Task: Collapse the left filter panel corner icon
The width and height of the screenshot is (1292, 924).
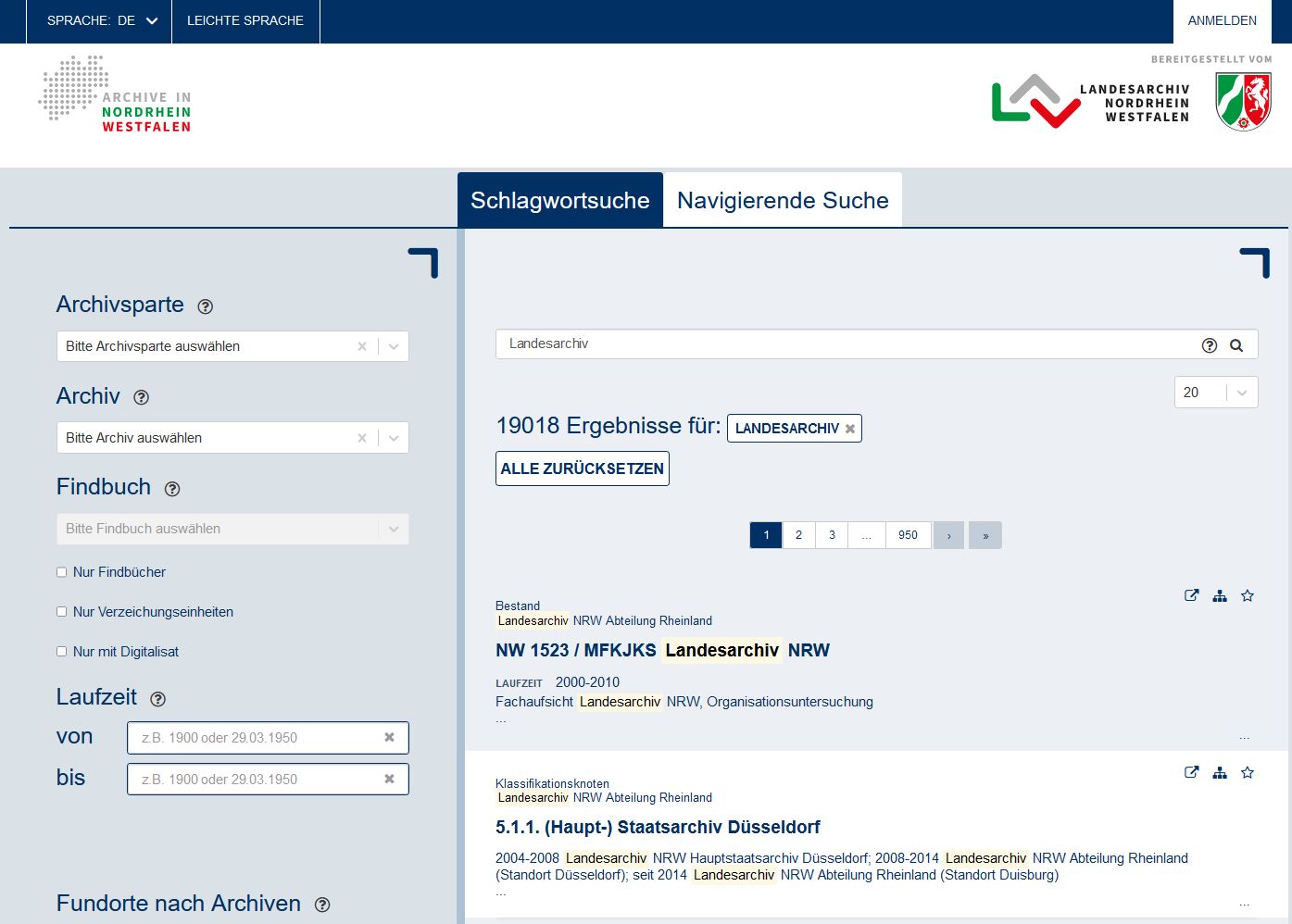Action: point(423,263)
